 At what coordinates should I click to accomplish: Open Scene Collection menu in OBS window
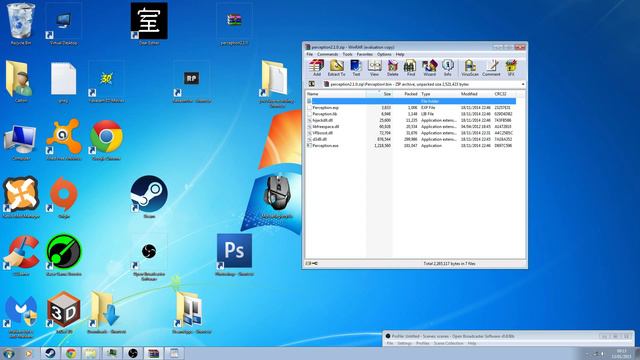click(x=449, y=343)
